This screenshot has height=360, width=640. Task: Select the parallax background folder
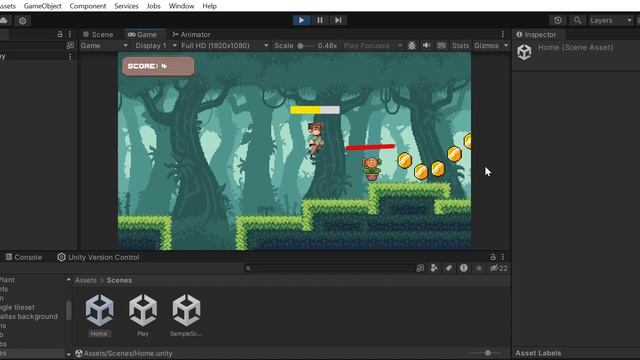[x=29, y=317]
